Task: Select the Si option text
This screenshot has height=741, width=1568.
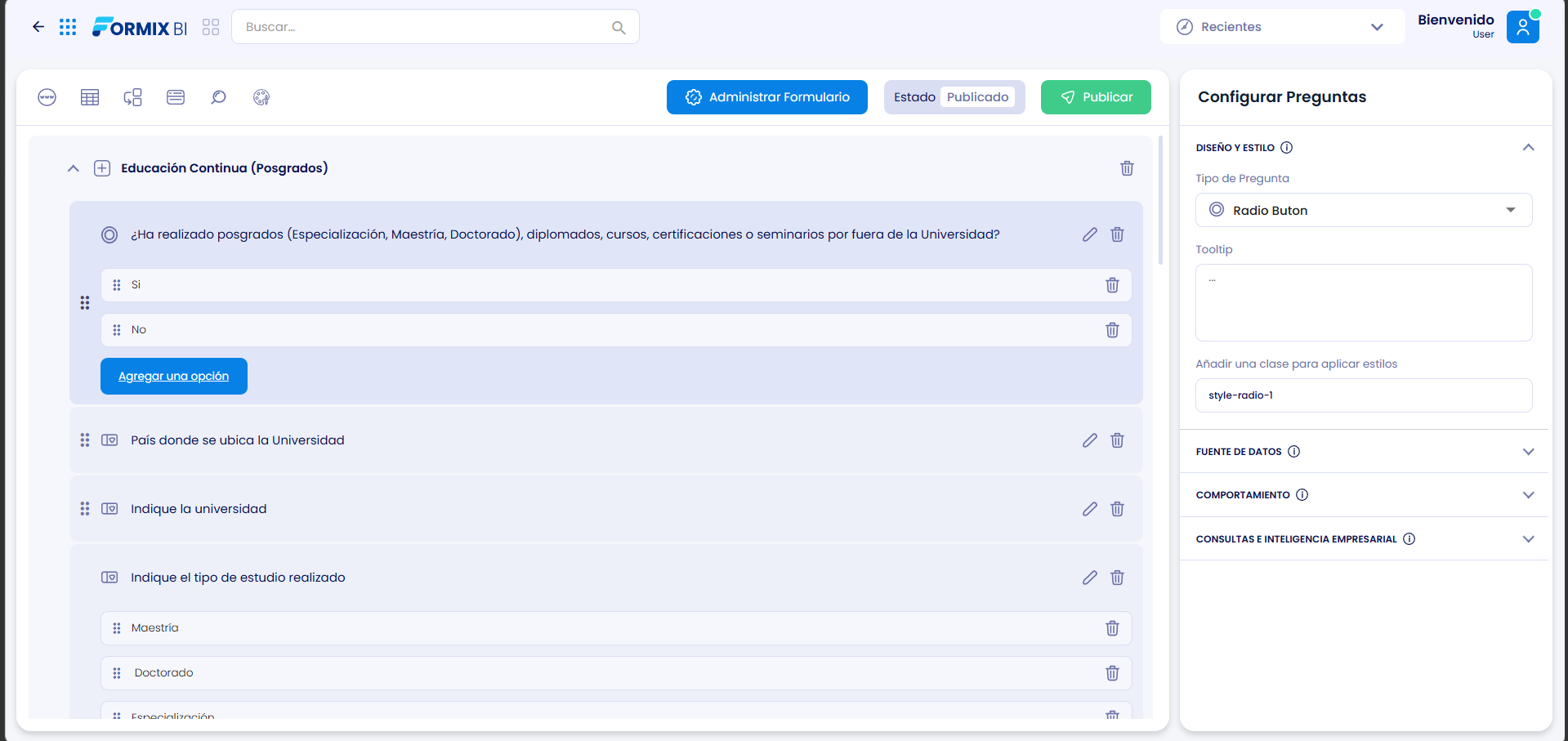Action: coord(136,285)
